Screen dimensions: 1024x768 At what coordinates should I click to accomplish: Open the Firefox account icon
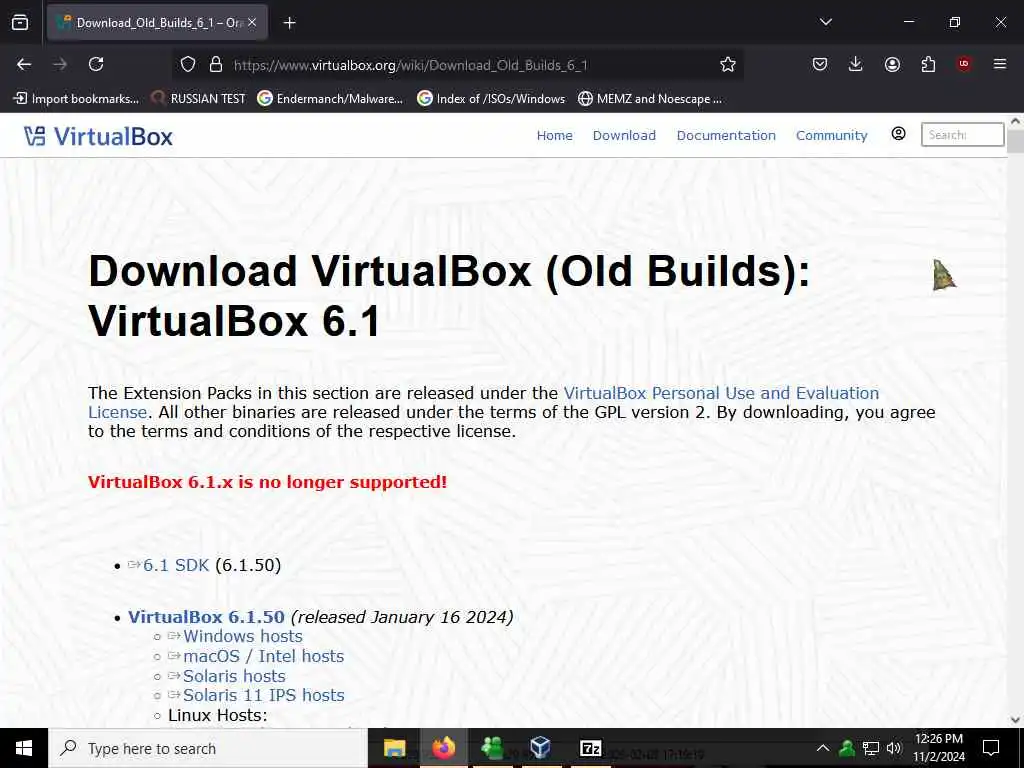(x=892, y=64)
